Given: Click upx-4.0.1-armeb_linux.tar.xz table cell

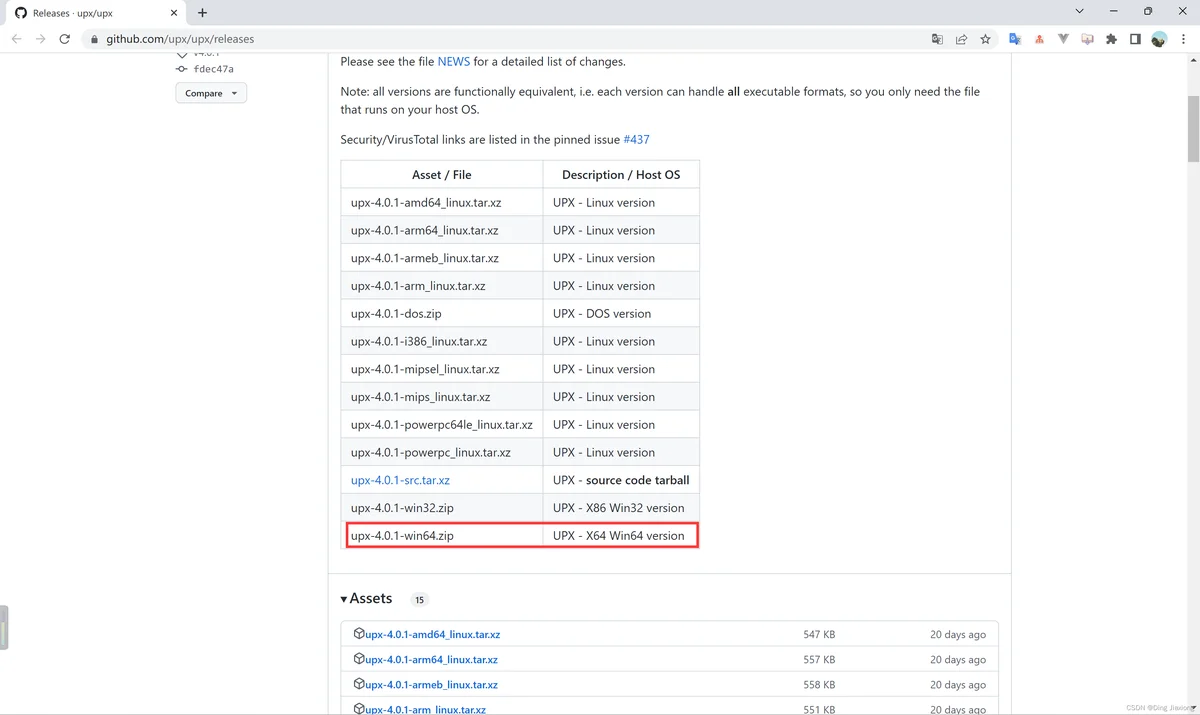Looking at the screenshot, I should pyautogui.click(x=442, y=258).
